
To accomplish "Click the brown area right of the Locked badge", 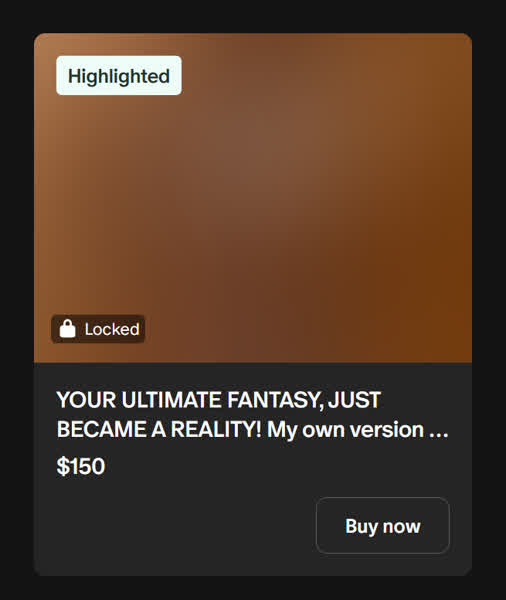I will [306, 329].
